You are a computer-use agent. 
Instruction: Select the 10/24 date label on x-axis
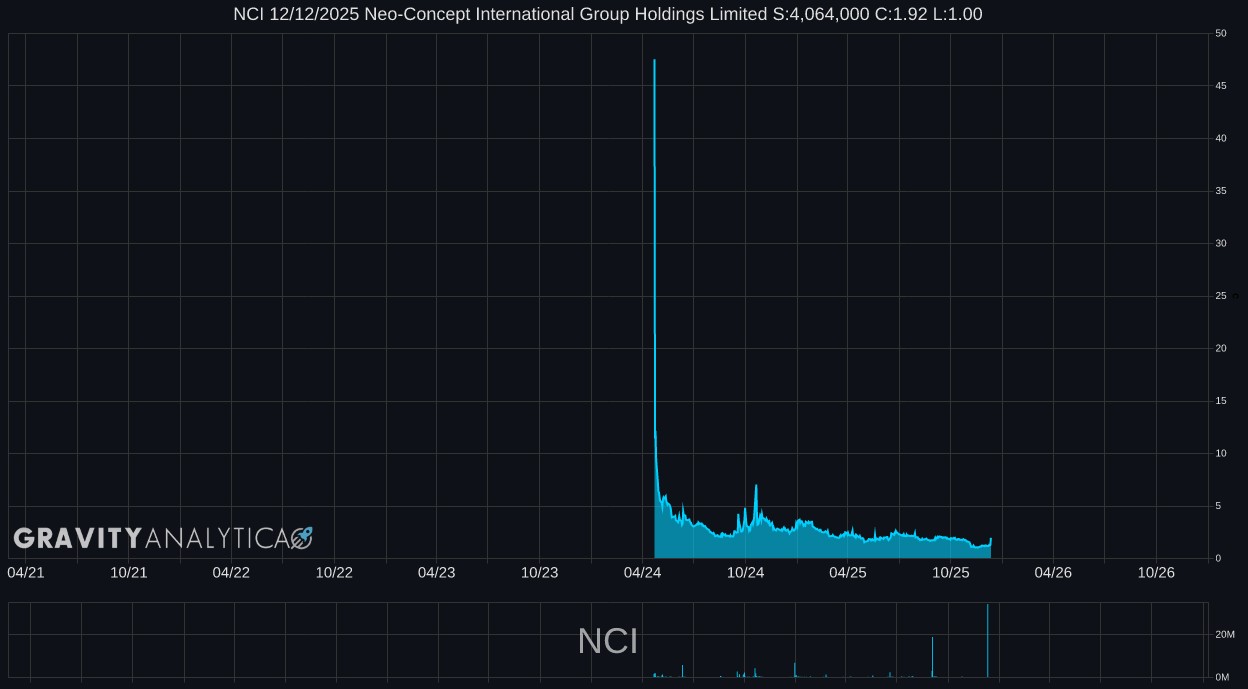click(745, 572)
